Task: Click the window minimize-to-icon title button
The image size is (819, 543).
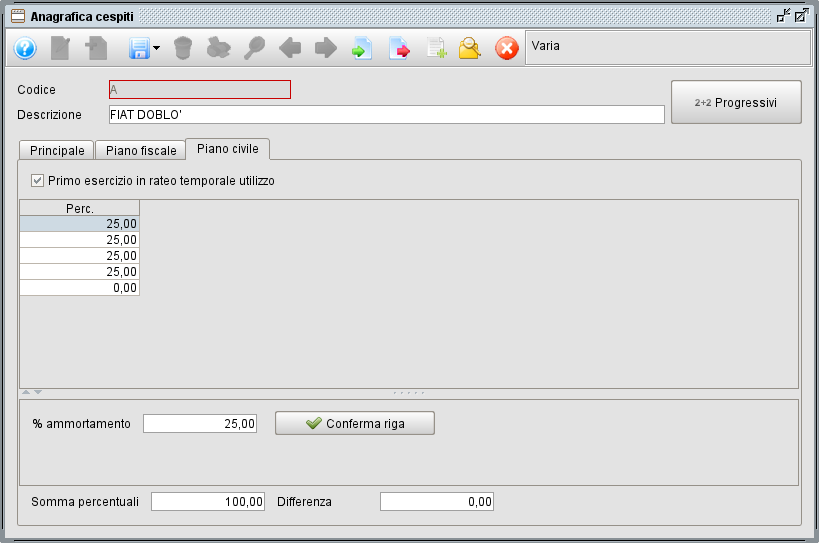Action: 783,16
